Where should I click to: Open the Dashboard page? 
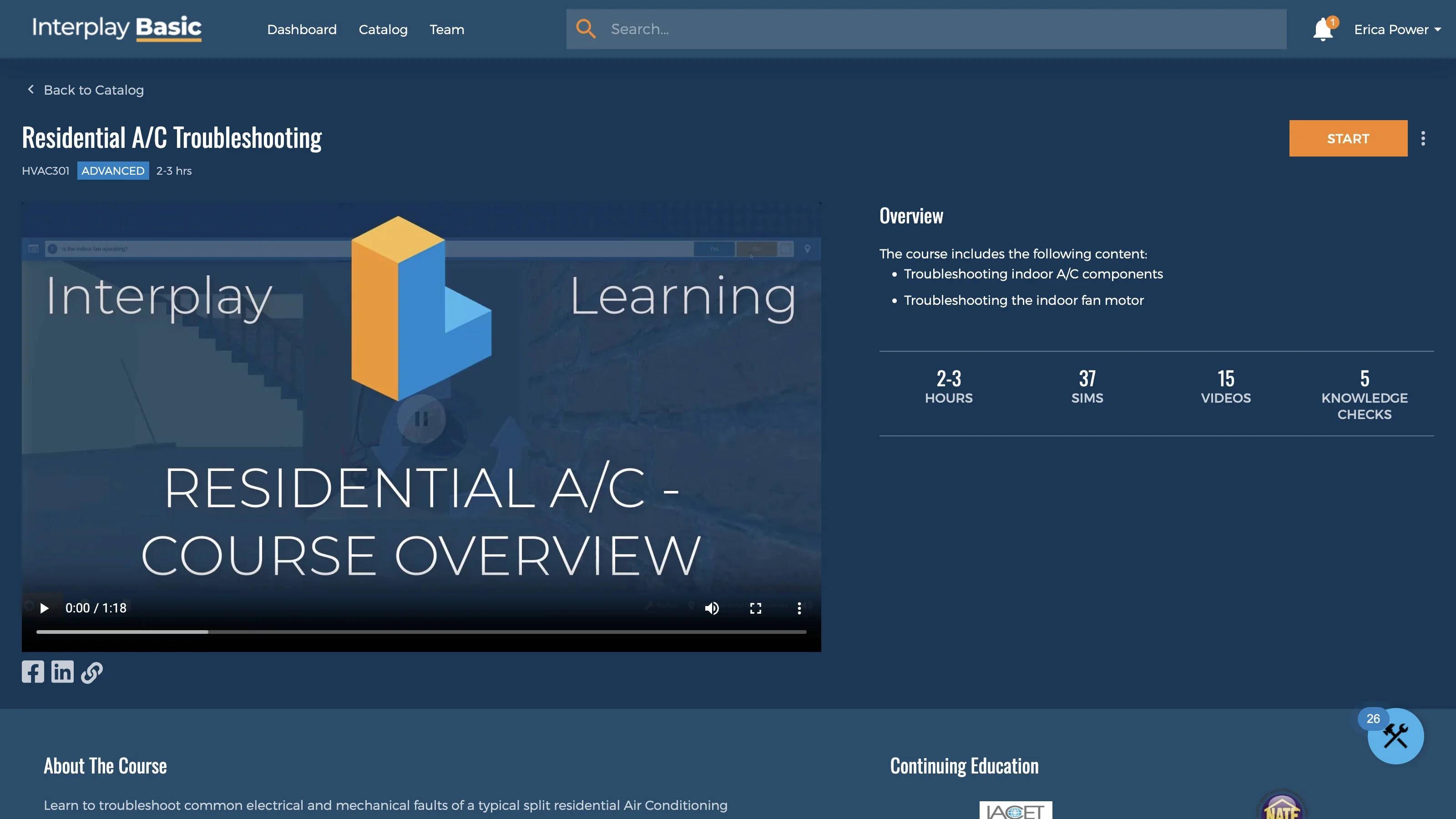point(302,30)
